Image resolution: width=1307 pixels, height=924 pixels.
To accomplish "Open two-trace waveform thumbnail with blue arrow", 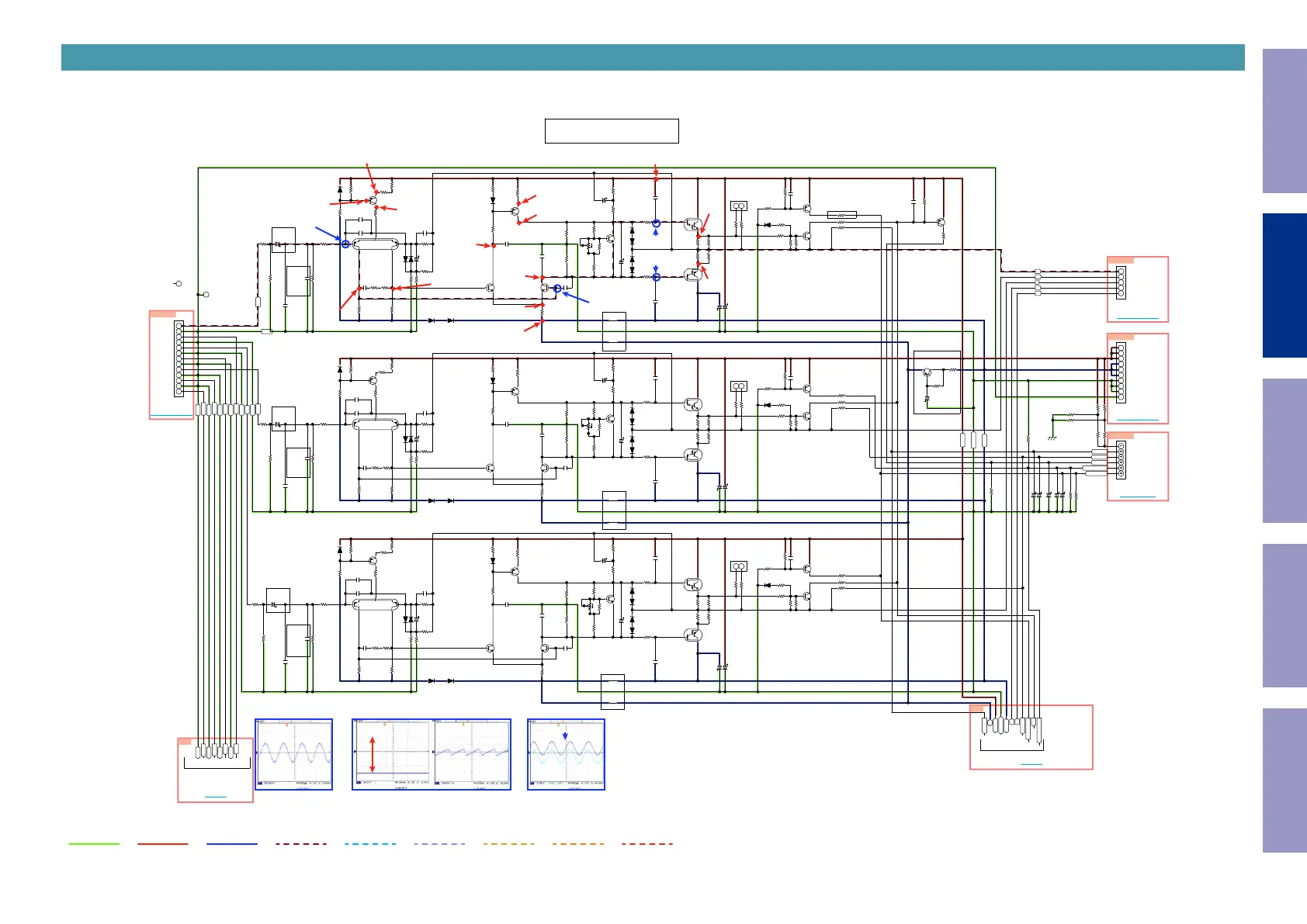I will click(566, 755).
